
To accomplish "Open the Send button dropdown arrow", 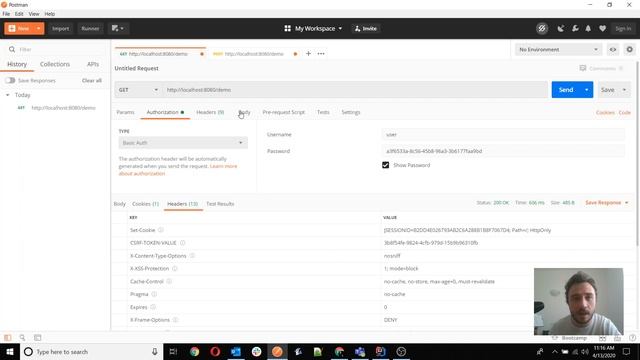I will point(587,90).
